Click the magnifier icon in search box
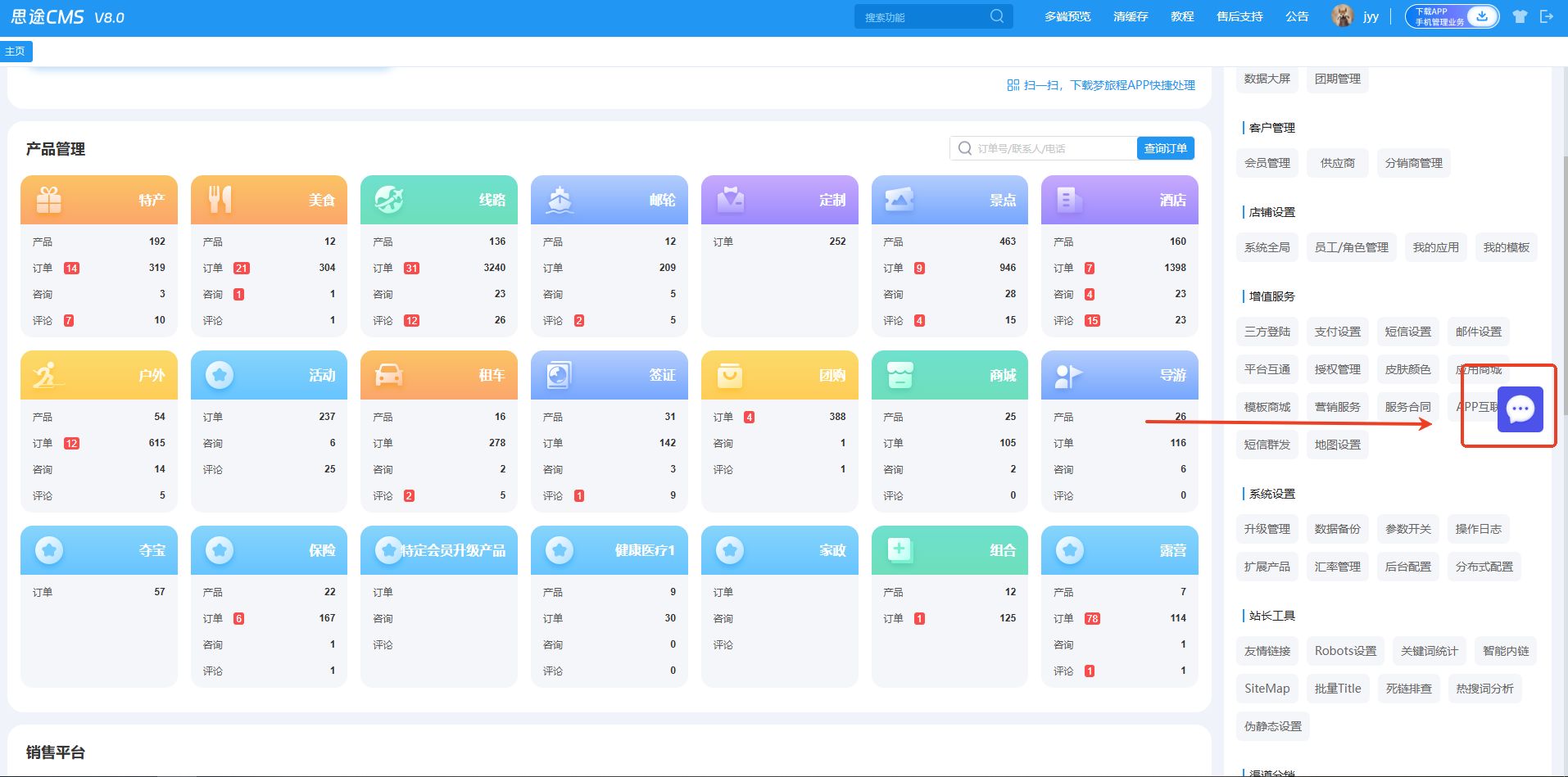 [x=996, y=16]
